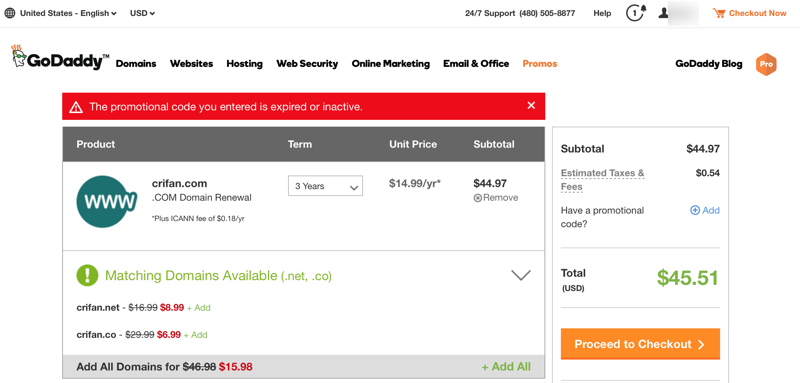Open the USD currency dropdown
The width and height of the screenshot is (800, 383).
pyautogui.click(x=142, y=13)
